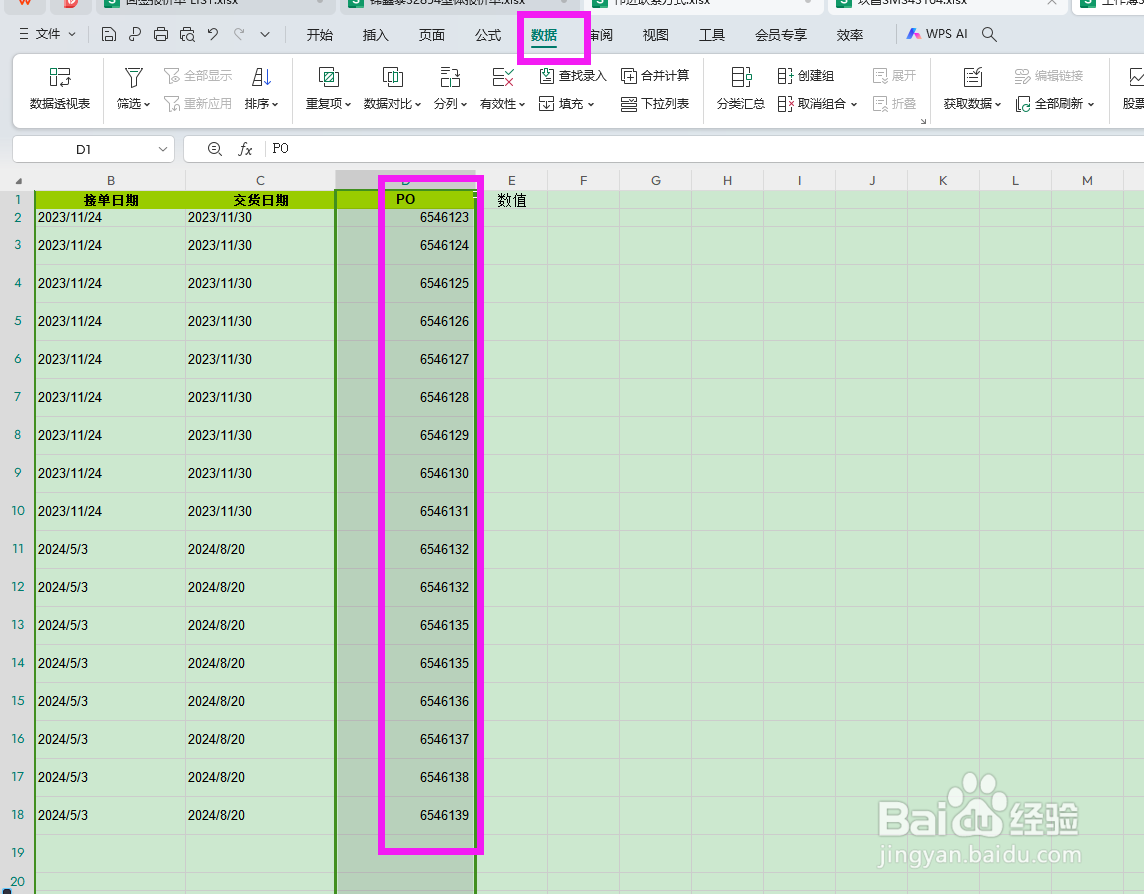Switch to the 公式 Formulas tab
The height and width of the screenshot is (894, 1144).
488,34
